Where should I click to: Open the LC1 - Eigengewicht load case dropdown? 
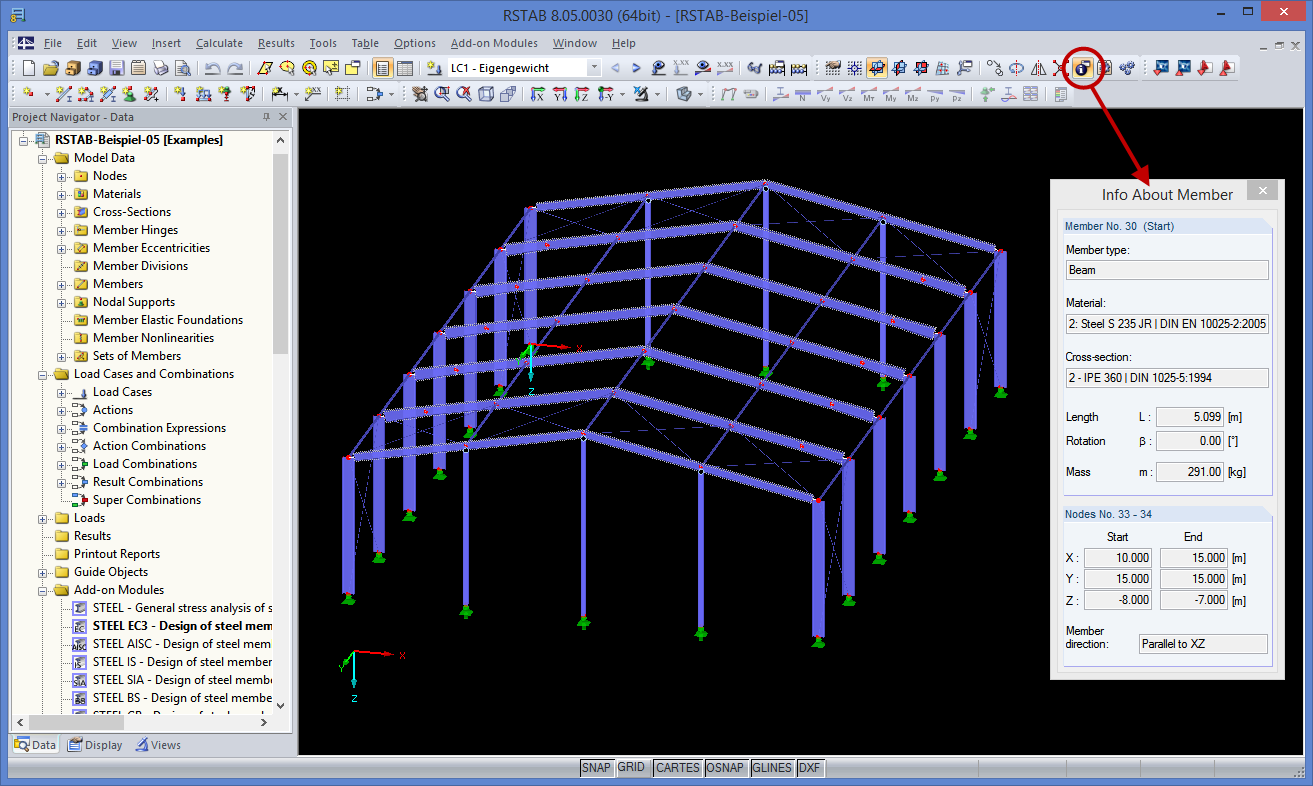pyautogui.click(x=594, y=68)
